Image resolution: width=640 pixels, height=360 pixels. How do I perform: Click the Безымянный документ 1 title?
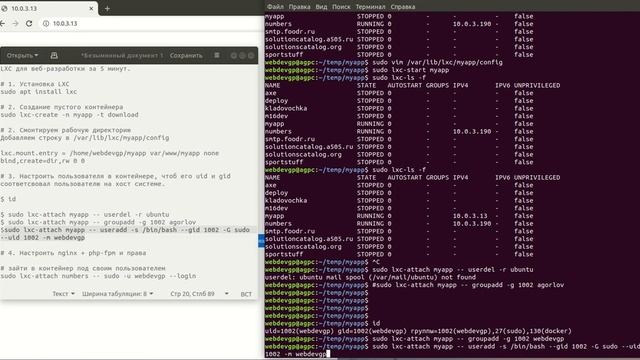[x=122, y=55]
